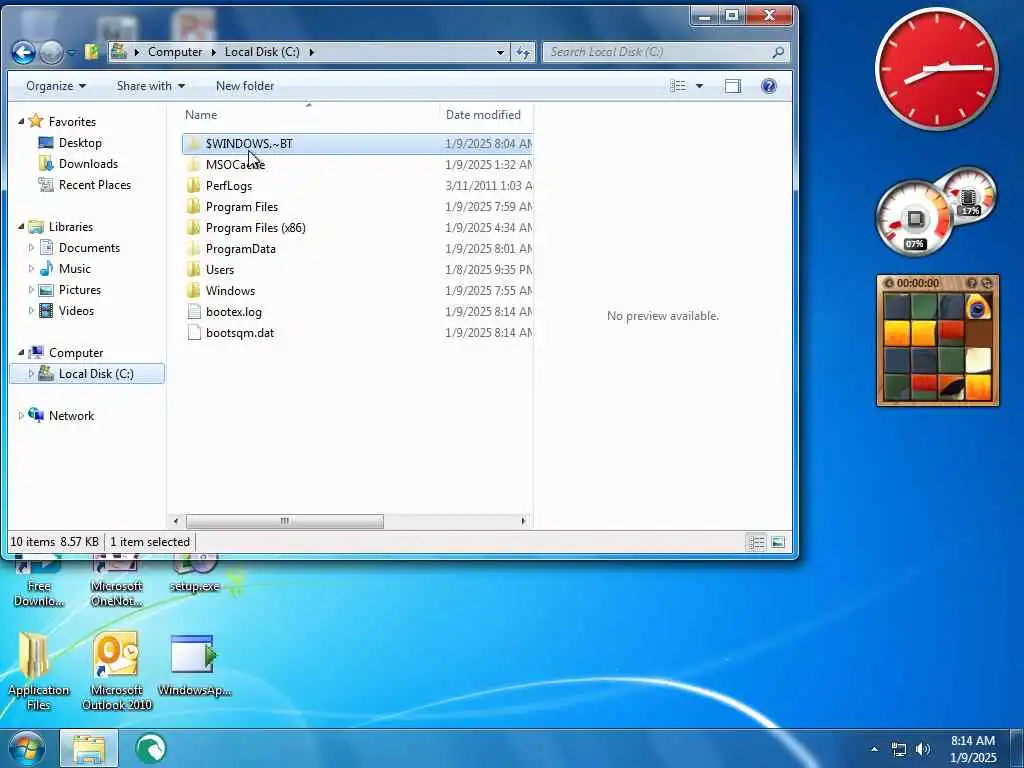Image resolution: width=1024 pixels, height=768 pixels.
Task: Create a New folder
Action: click(245, 86)
